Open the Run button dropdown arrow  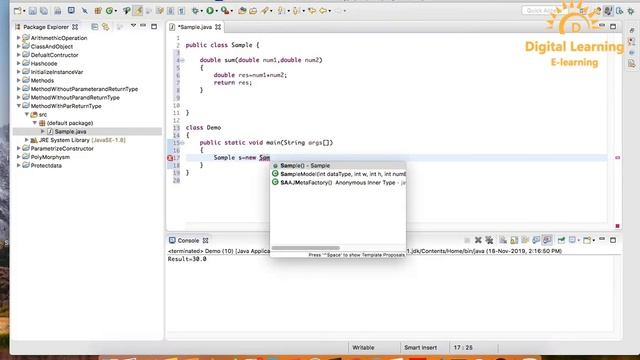tap(216, 11)
